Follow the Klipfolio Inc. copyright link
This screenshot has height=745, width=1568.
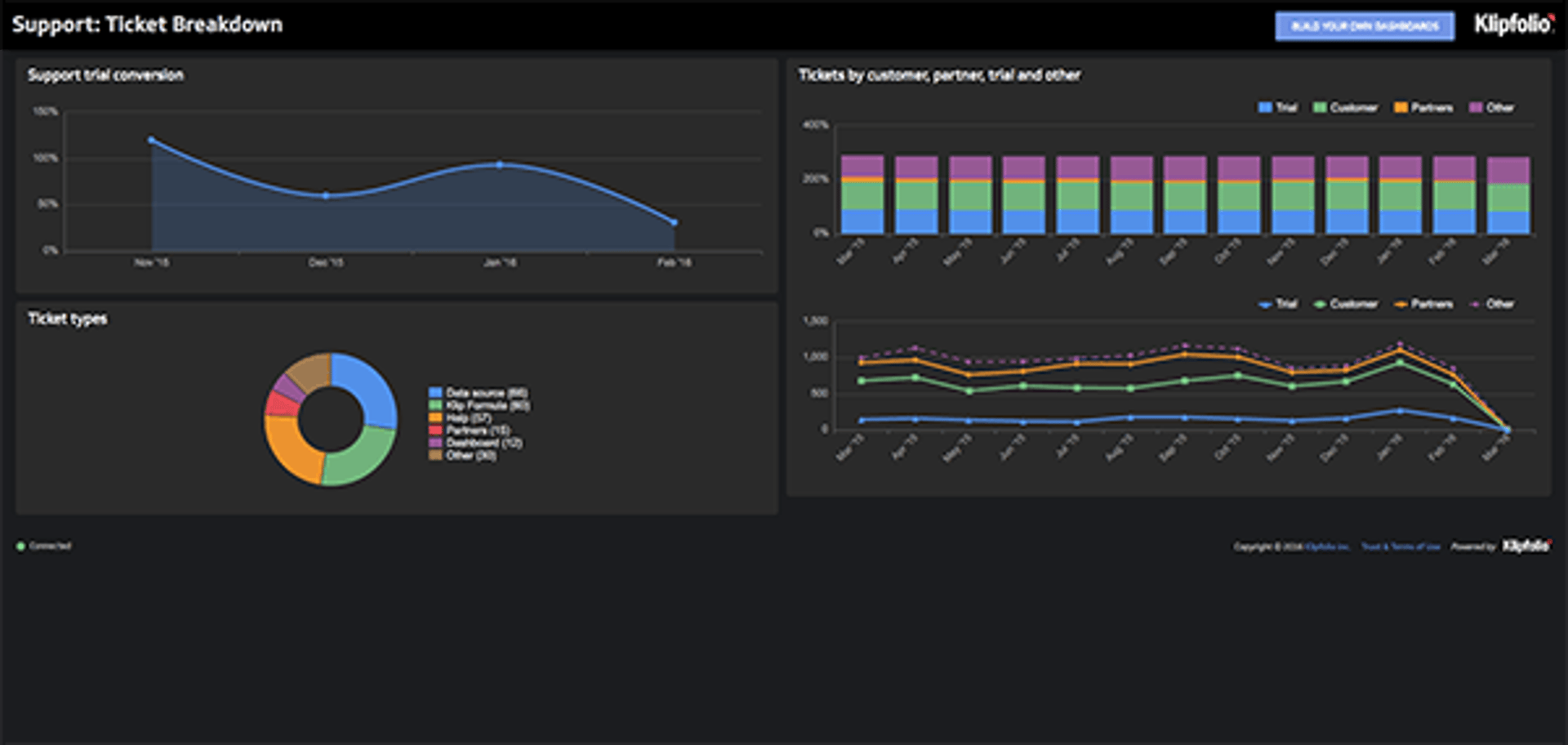(x=1327, y=546)
